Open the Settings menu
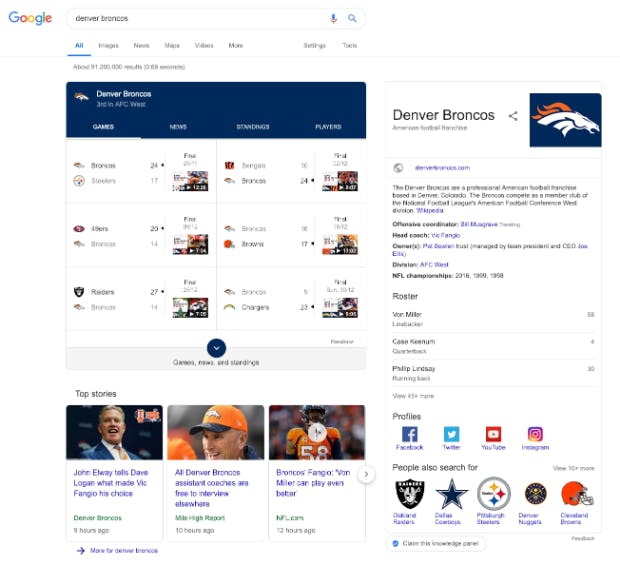This screenshot has width=620, height=565. [314, 45]
